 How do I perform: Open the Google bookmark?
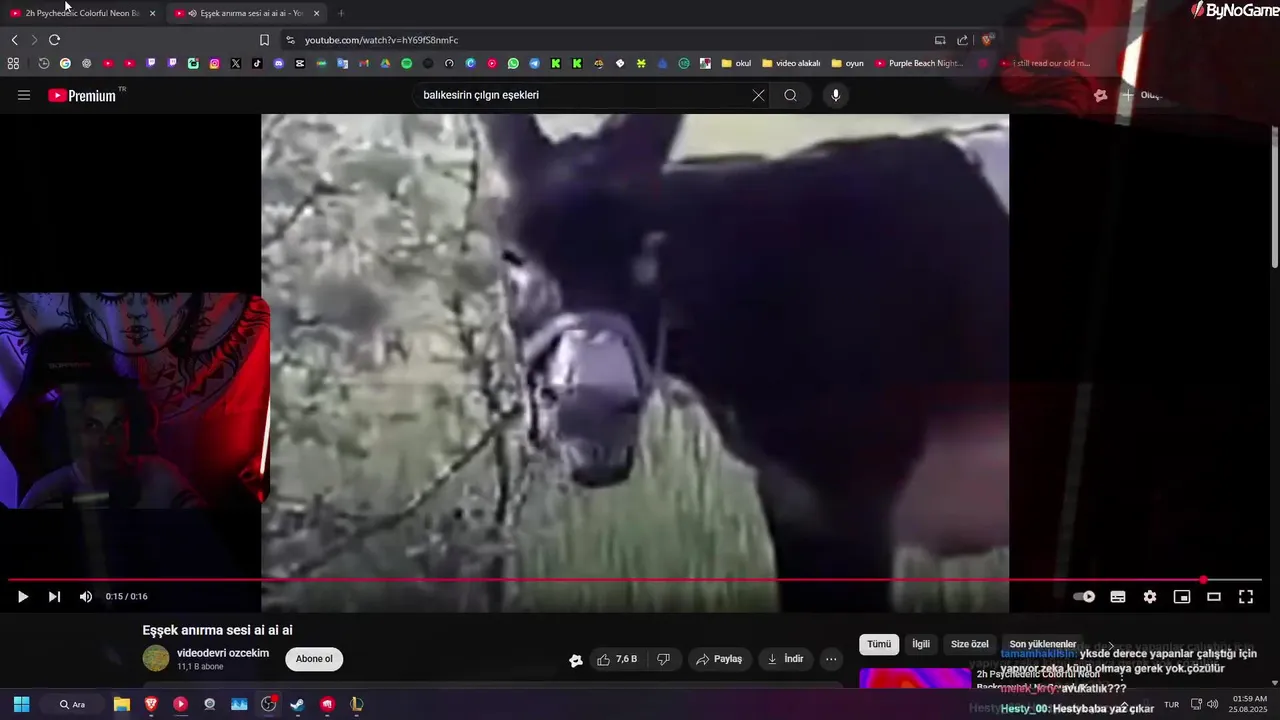[x=65, y=63]
